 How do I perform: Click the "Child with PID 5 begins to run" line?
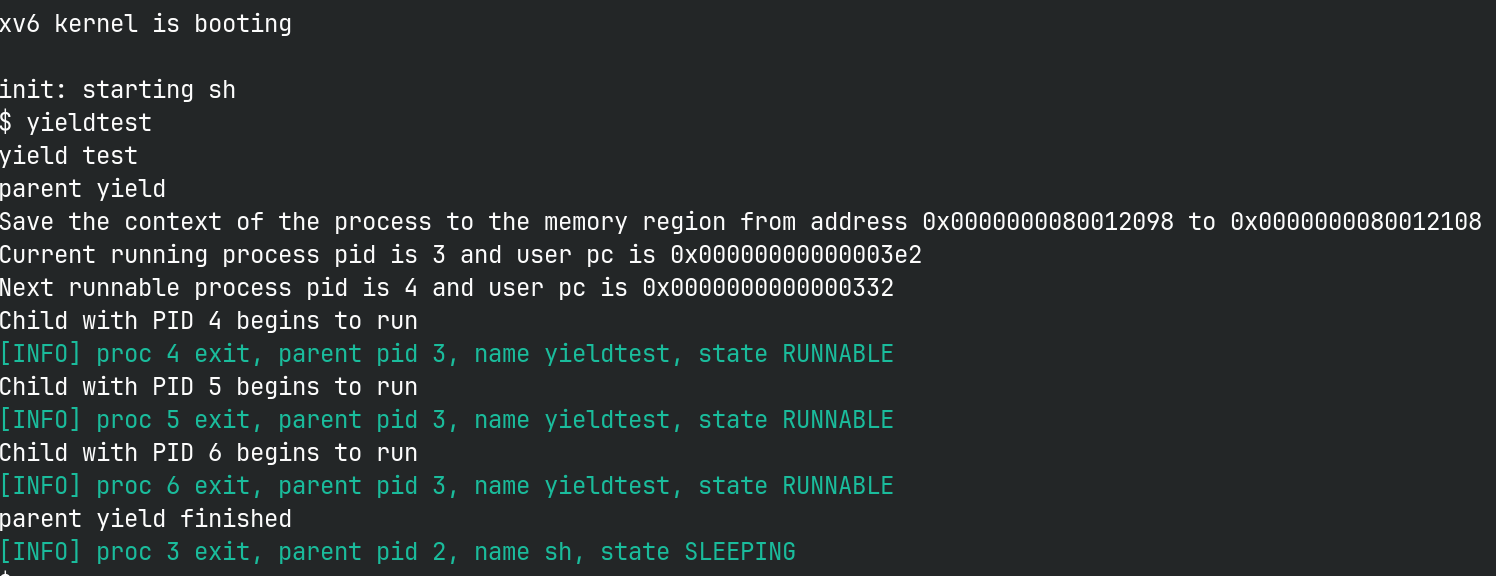pos(208,387)
